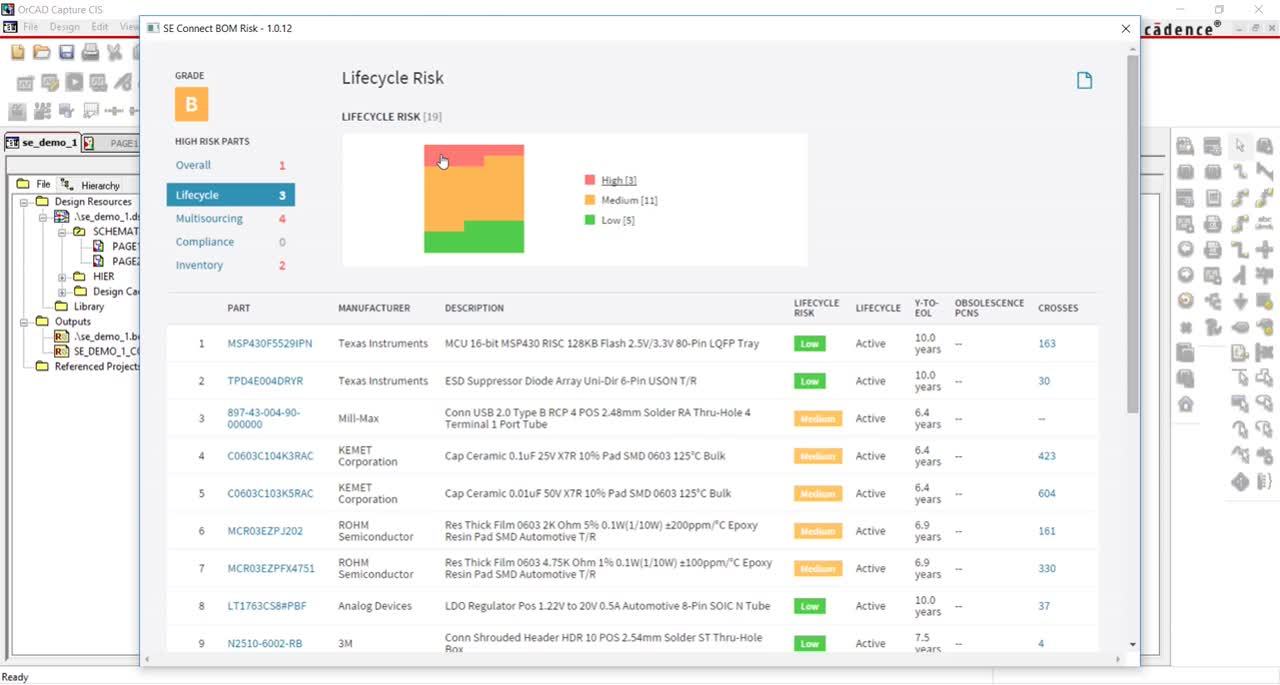Viewport: 1280px width, 685px height.
Task: Click the Medium [11] legend label
Action: (629, 200)
